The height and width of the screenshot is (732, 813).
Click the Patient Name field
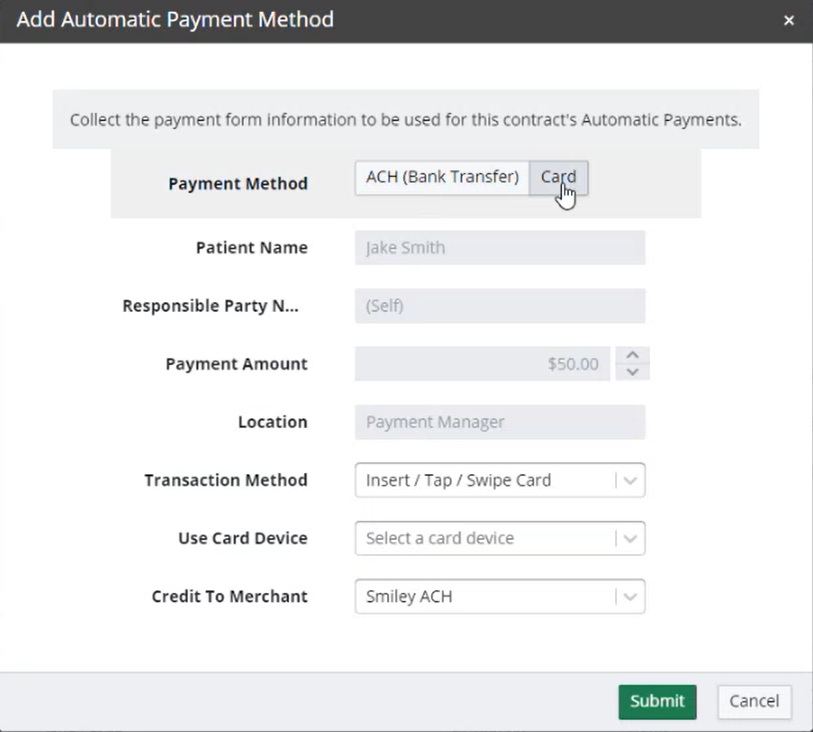[499, 247]
